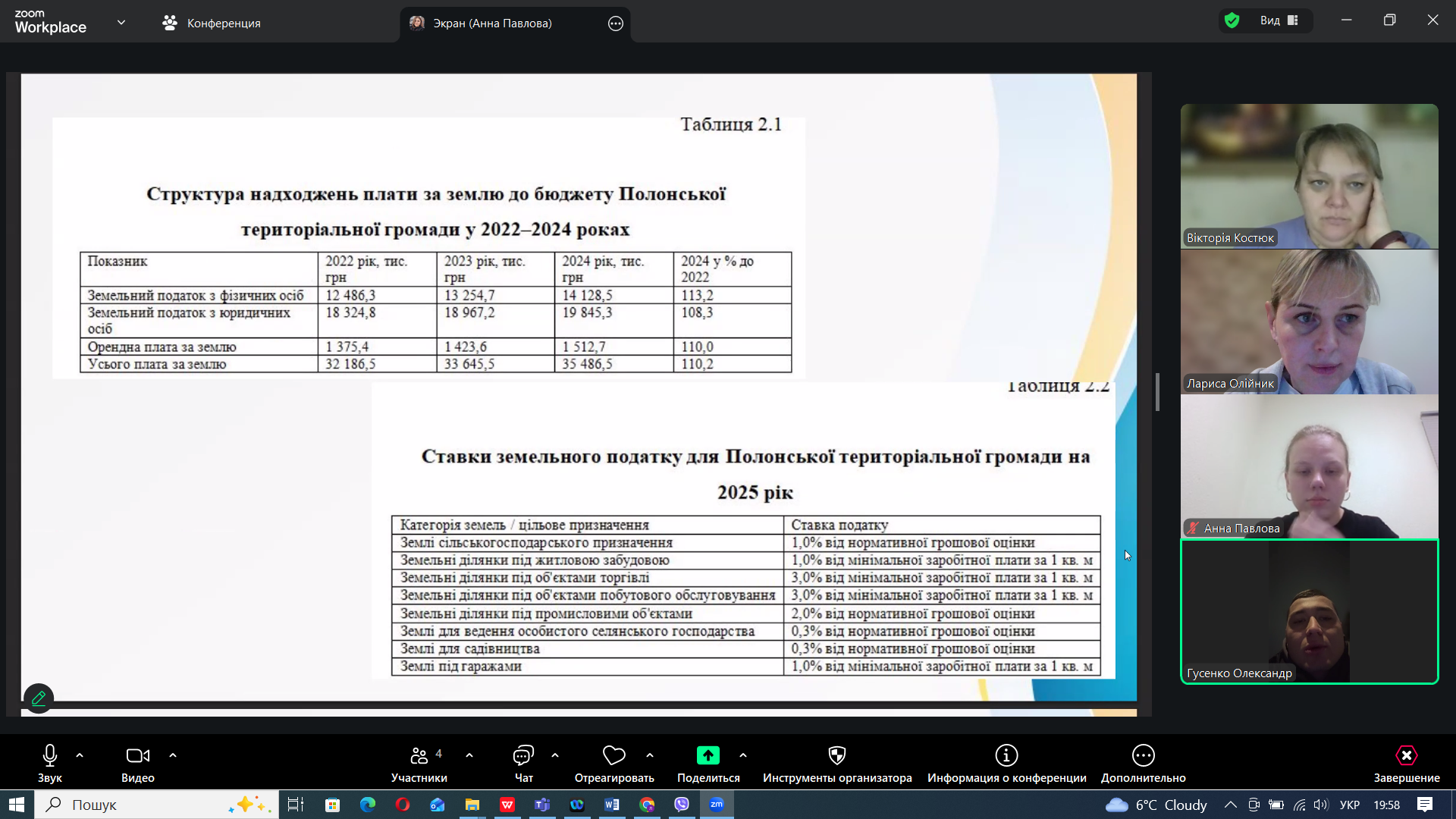
Task: Open Zoom Workplace dropdown chevron
Action: (x=121, y=23)
